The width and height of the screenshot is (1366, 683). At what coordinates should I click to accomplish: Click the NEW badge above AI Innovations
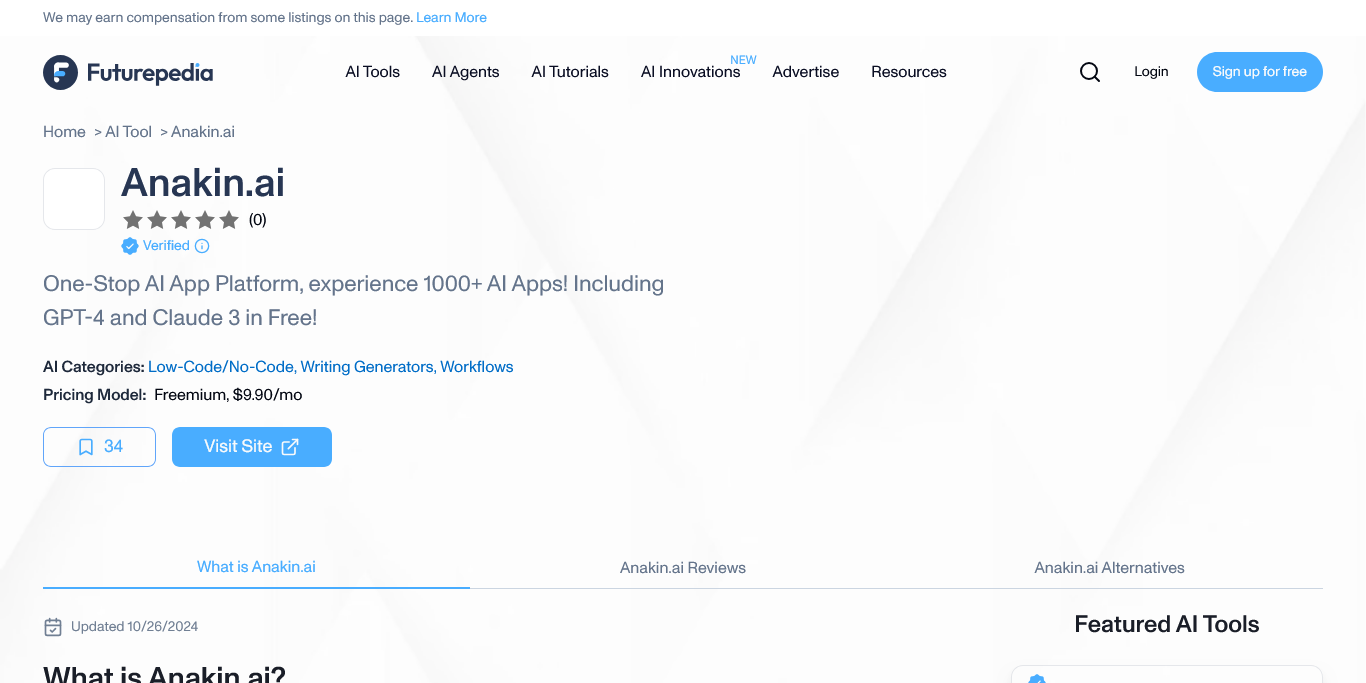[743, 60]
